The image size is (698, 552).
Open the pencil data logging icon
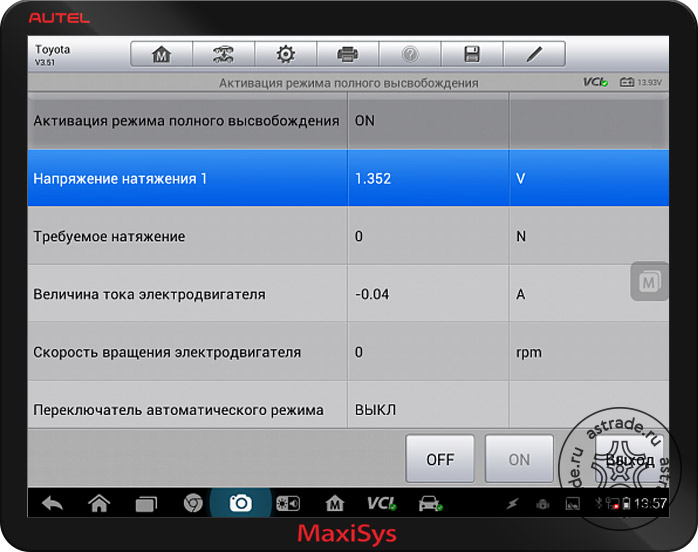pos(534,54)
